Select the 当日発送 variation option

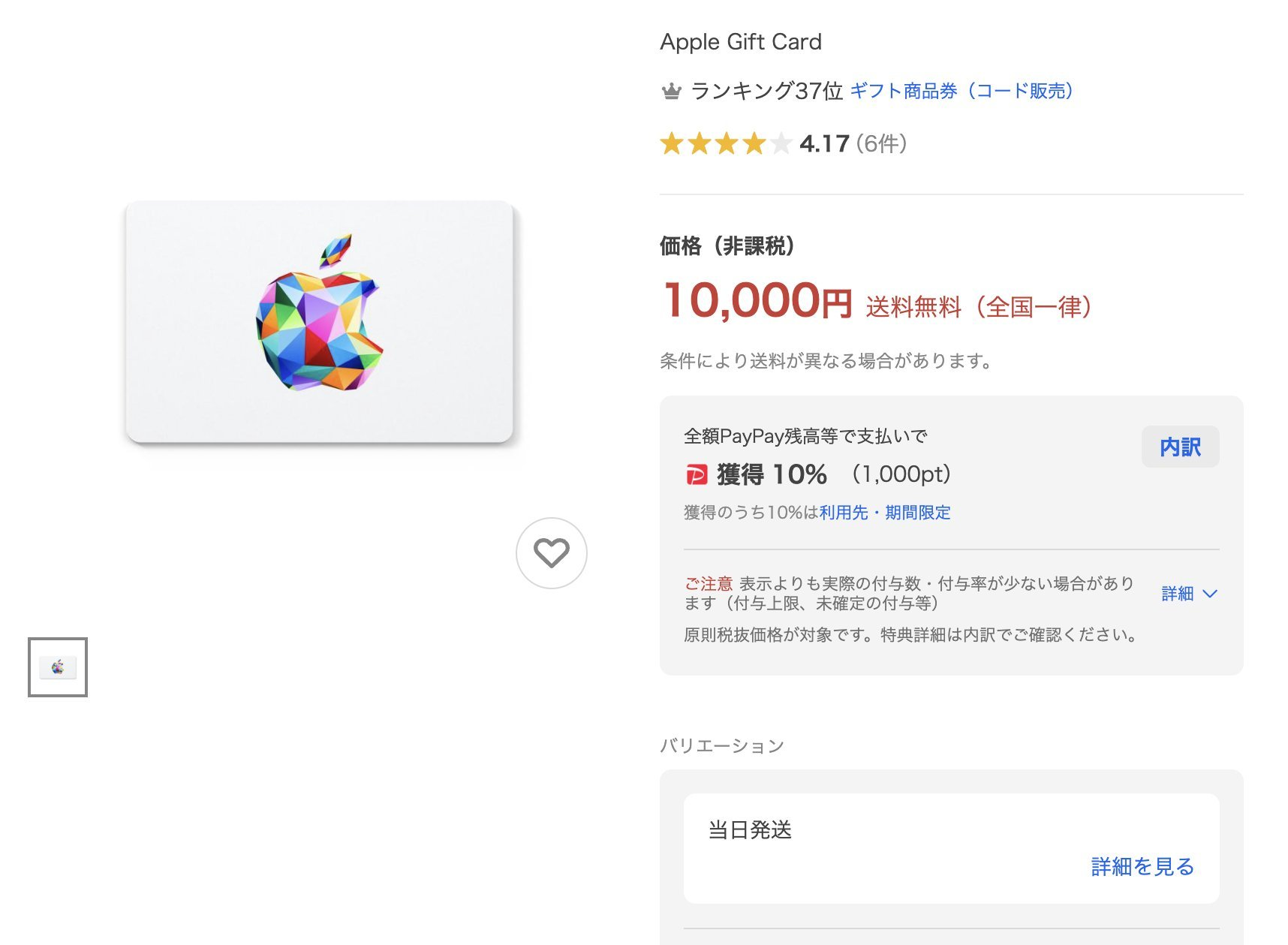(x=750, y=830)
